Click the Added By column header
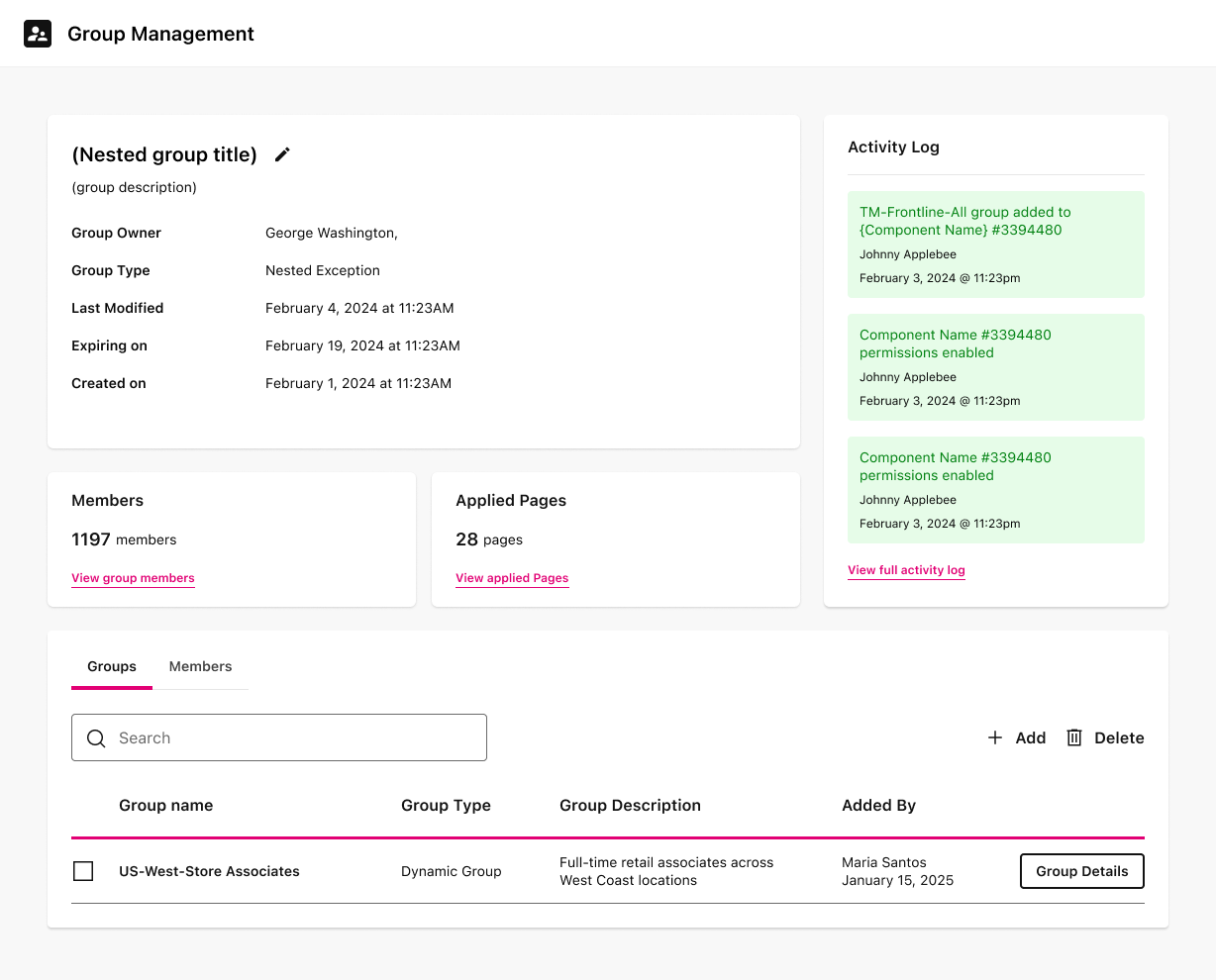Screen dimensions: 1216x980 tap(878, 806)
